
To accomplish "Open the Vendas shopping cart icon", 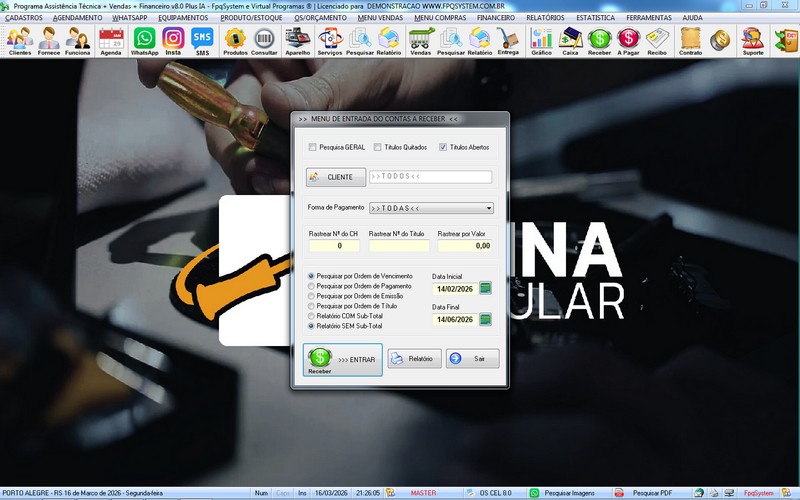I will 421,41.
